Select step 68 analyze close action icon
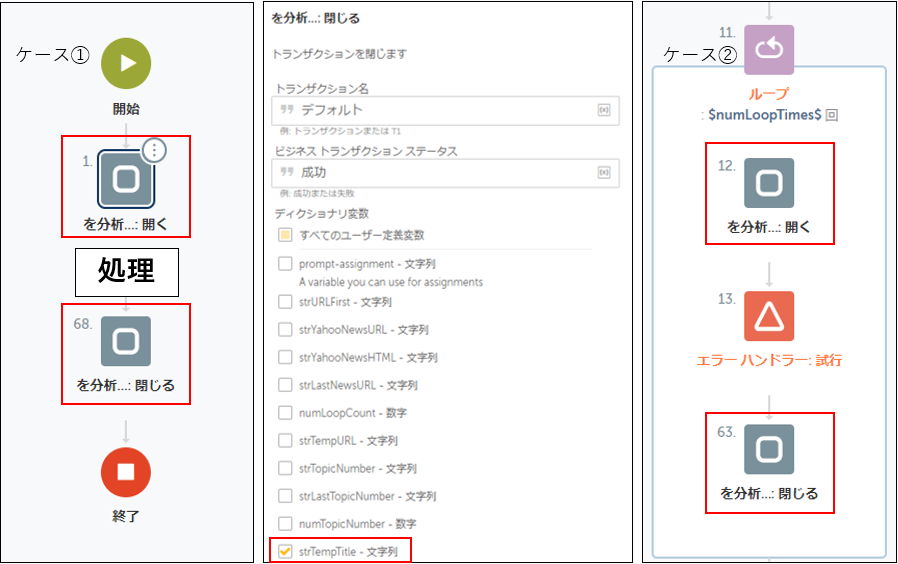Image resolution: width=898 pixels, height=564 pixels. pyautogui.click(x=126, y=341)
